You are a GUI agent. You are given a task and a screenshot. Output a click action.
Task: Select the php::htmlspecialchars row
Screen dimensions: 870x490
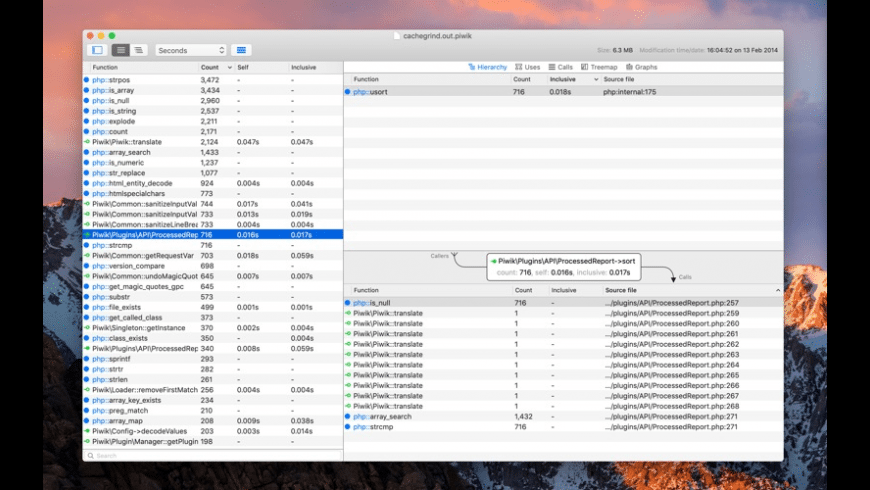pyautogui.click(x=213, y=194)
